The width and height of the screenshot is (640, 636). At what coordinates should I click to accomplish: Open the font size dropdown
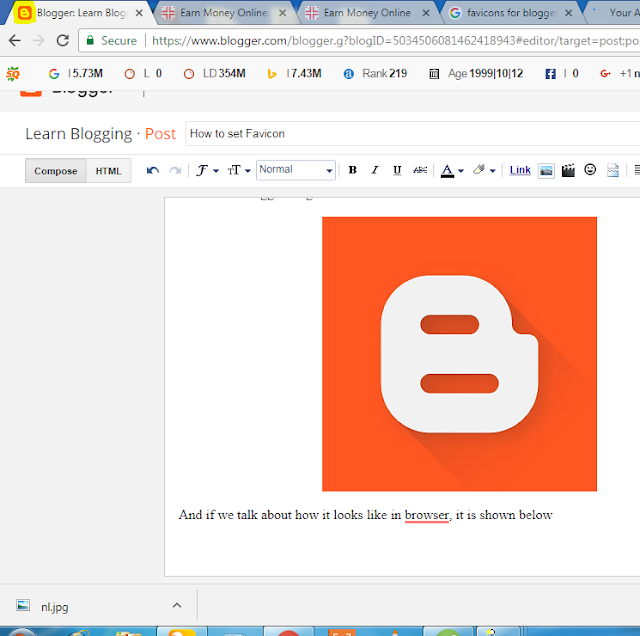(x=239, y=171)
